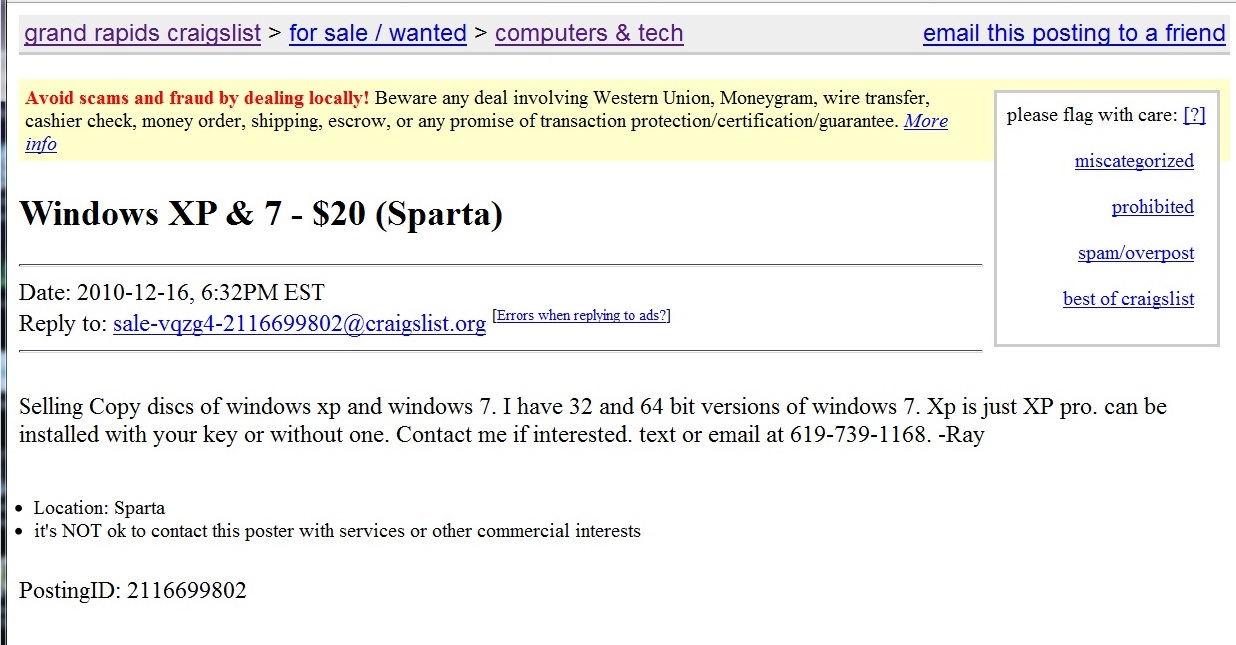Click the NOT ok to contact bullet text

337,531
